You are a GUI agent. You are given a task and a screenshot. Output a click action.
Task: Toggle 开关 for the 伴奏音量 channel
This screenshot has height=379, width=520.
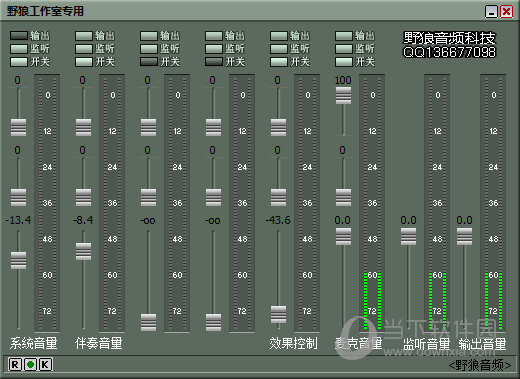click(x=84, y=62)
